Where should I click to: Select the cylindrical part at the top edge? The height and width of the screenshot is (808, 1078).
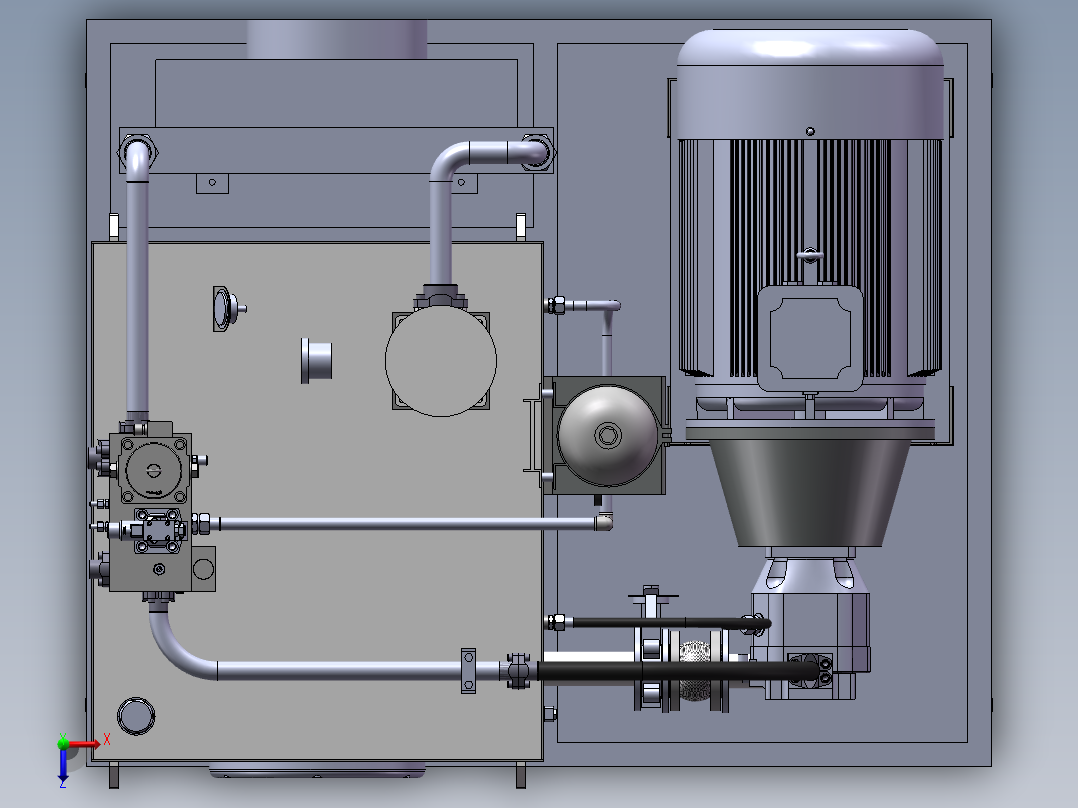[x=337, y=39]
